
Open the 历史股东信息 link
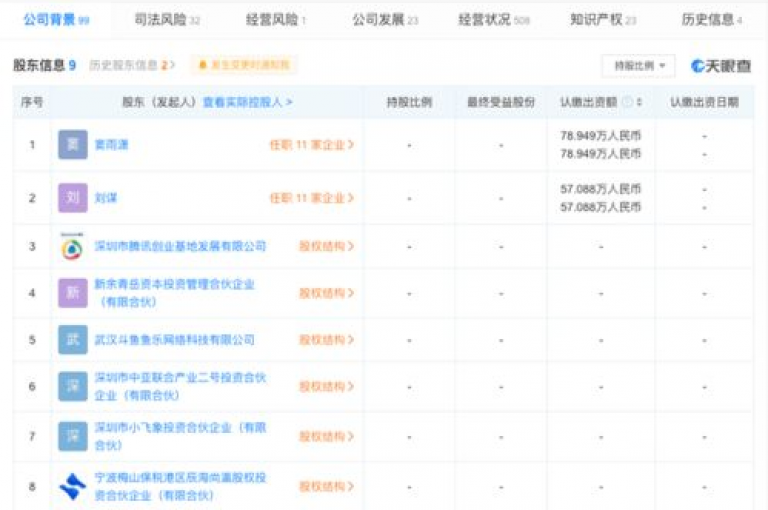[x=132, y=65]
